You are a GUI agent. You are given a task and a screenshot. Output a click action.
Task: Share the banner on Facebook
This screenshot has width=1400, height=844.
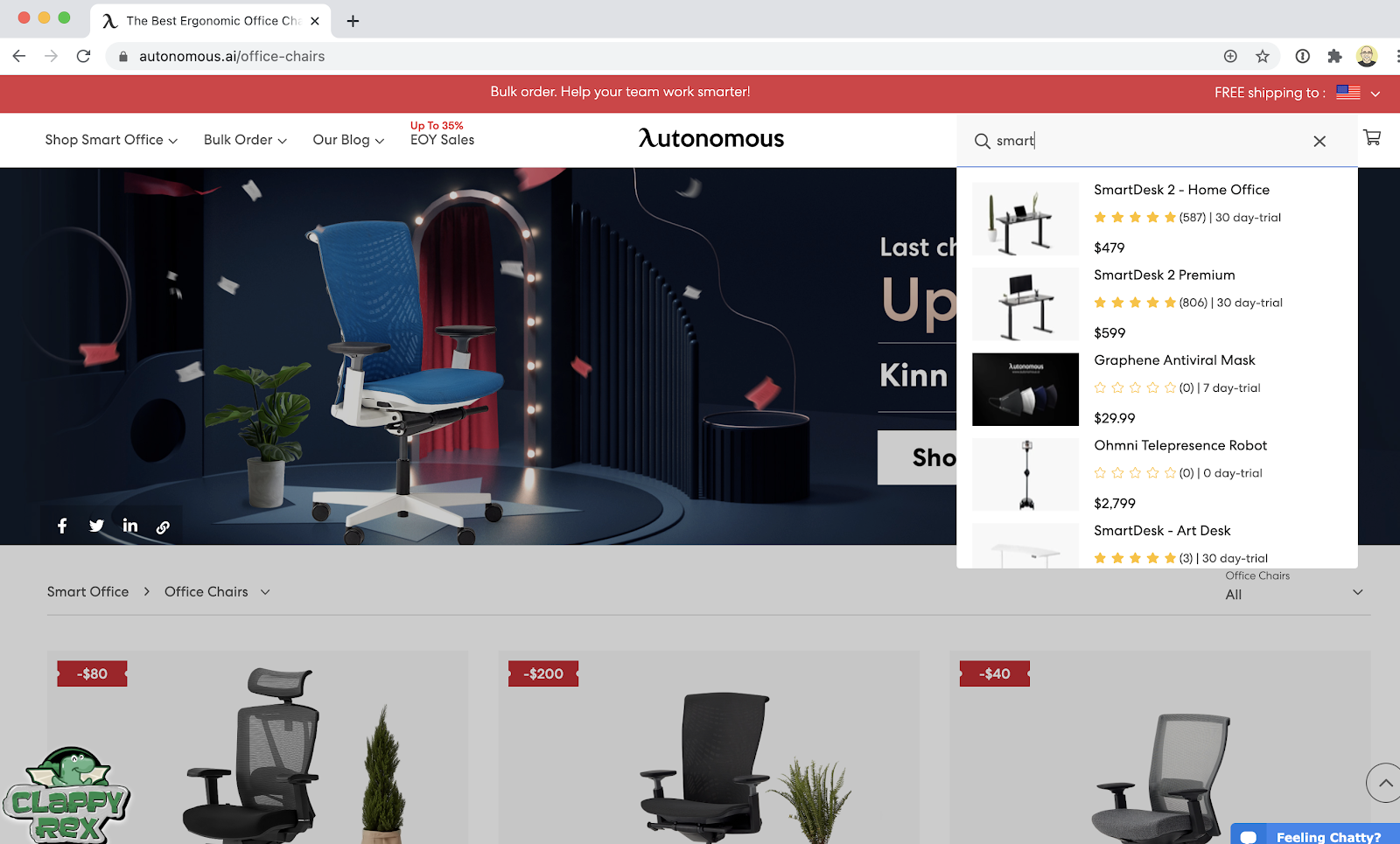62,526
